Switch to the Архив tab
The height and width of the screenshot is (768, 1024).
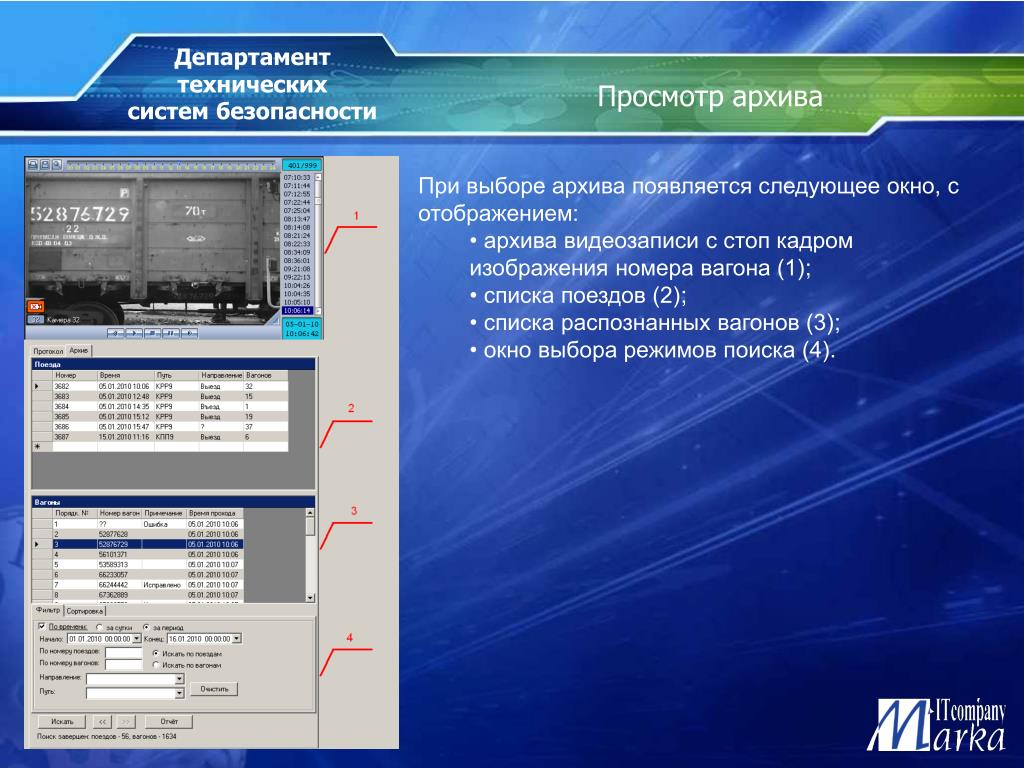pyautogui.click(x=79, y=351)
